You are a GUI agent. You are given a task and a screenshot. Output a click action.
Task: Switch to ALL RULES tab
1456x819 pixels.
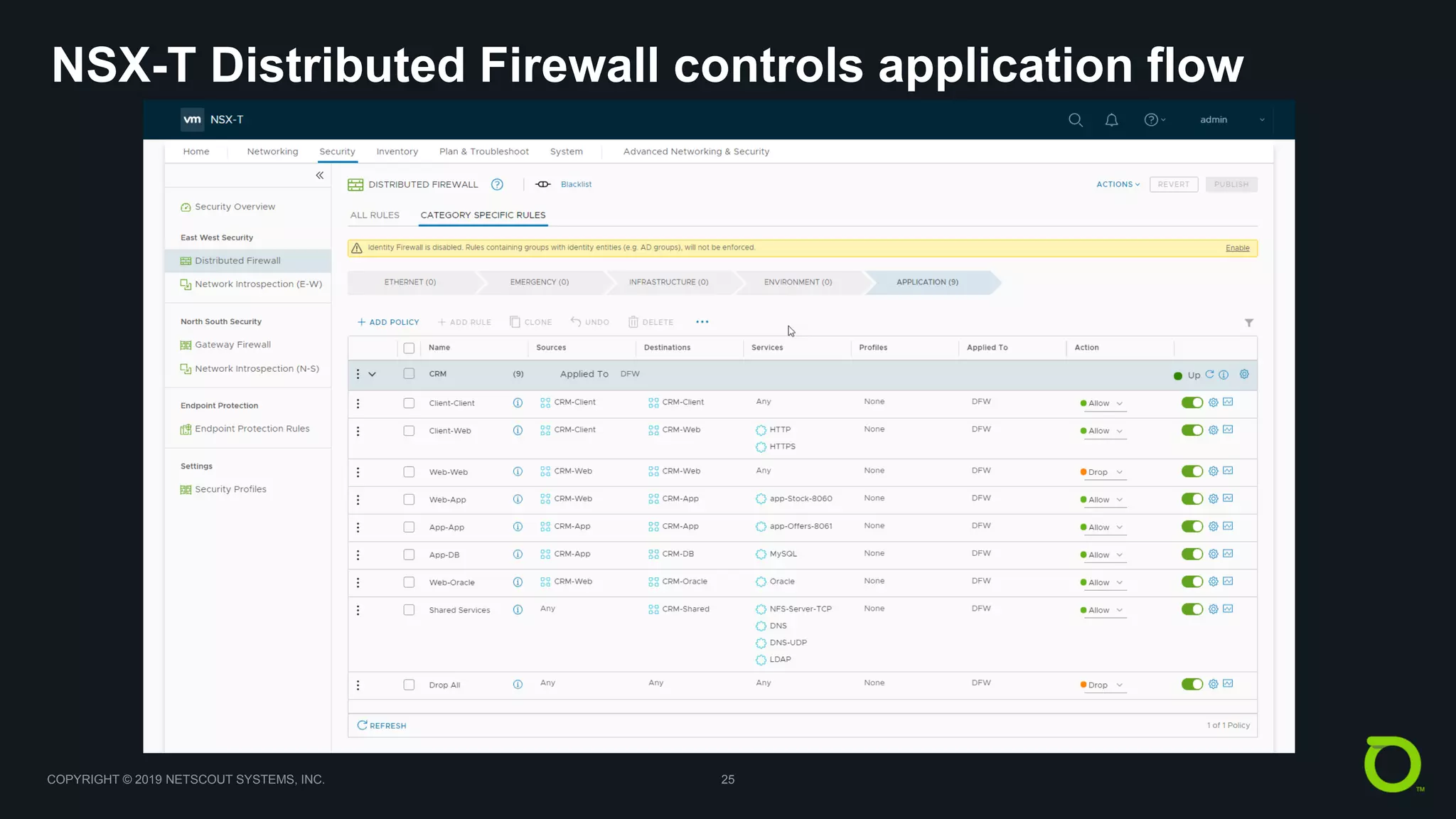375,215
